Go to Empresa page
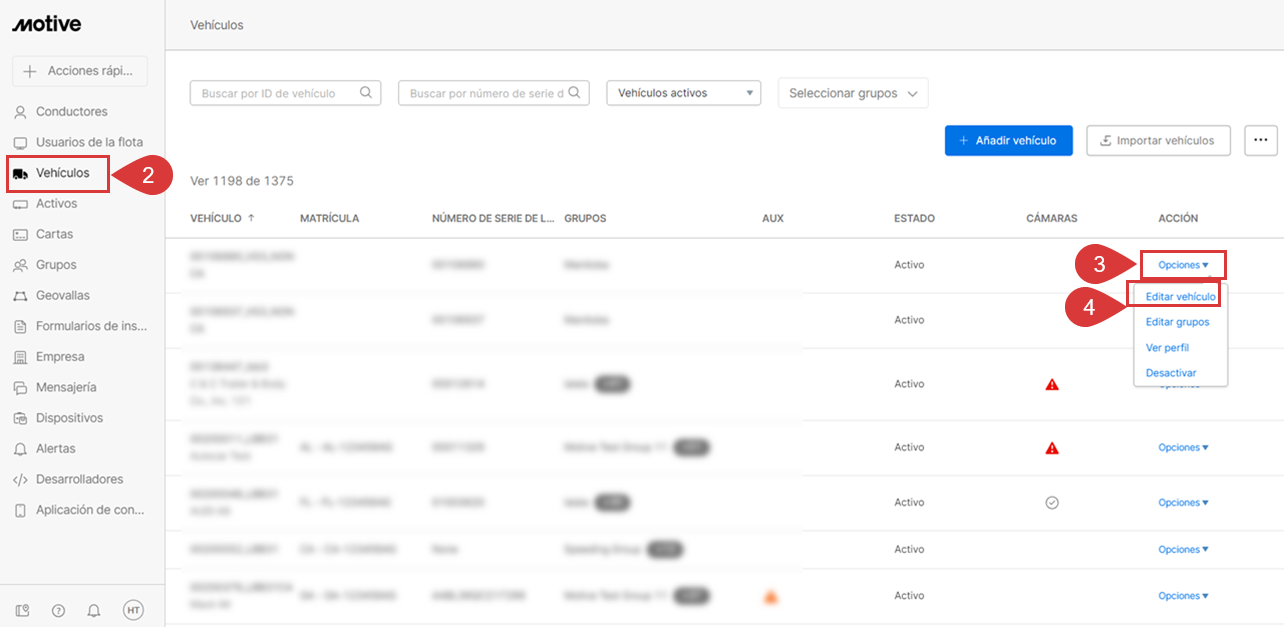 [x=60, y=356]
